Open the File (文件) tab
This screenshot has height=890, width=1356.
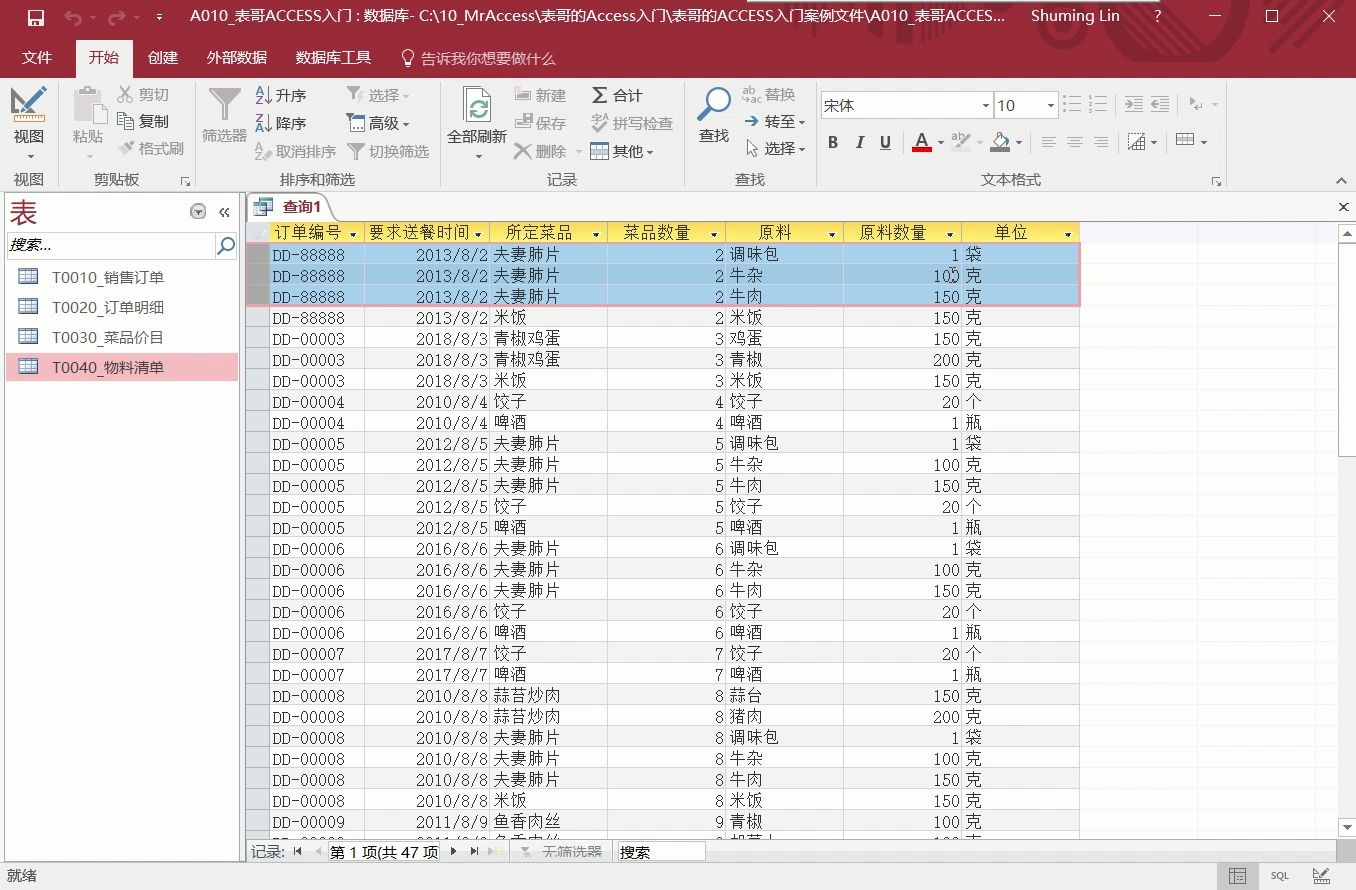[x=37, y=58]
